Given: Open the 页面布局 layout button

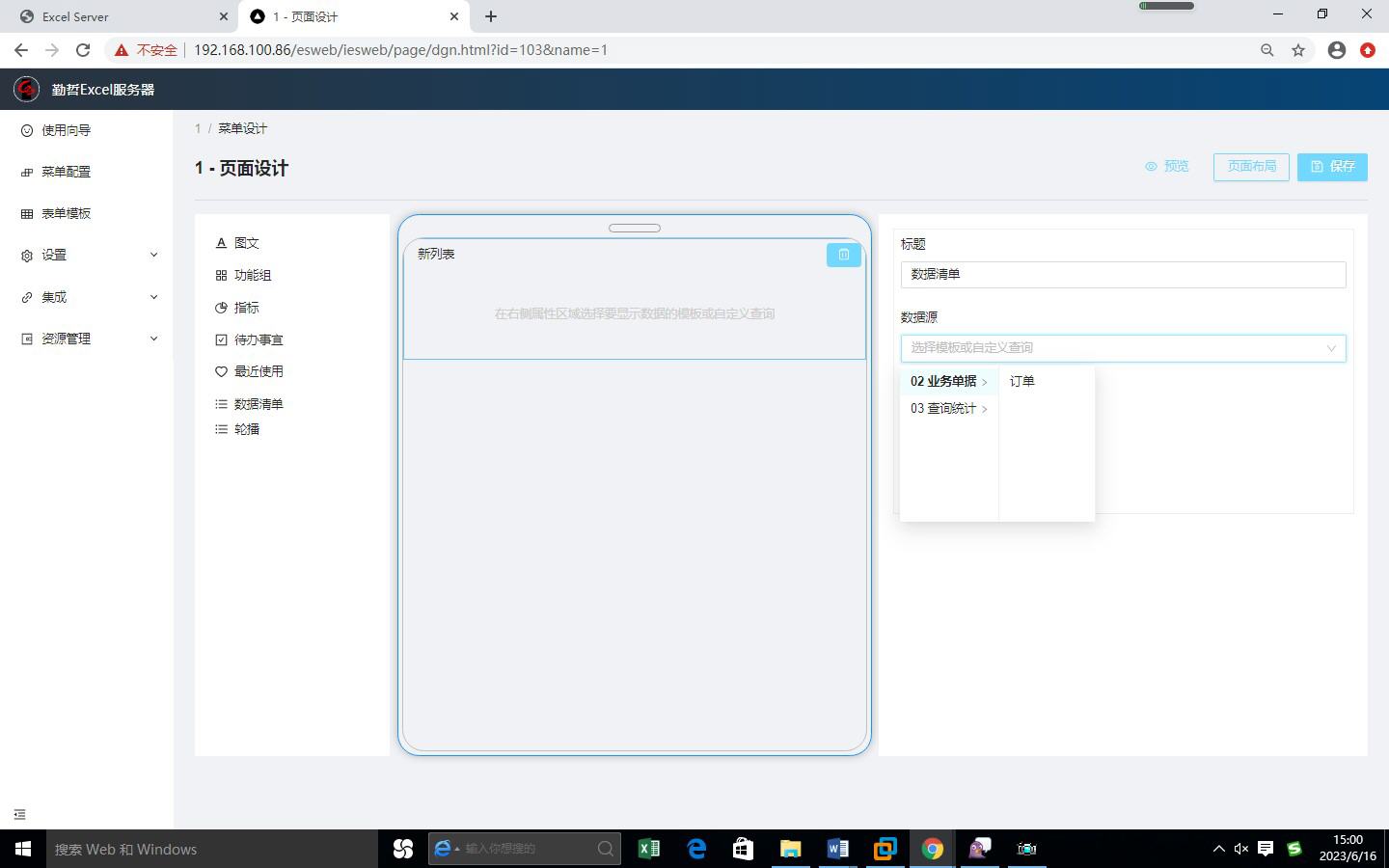Looking at the screenshot, I should (1251, 167).
